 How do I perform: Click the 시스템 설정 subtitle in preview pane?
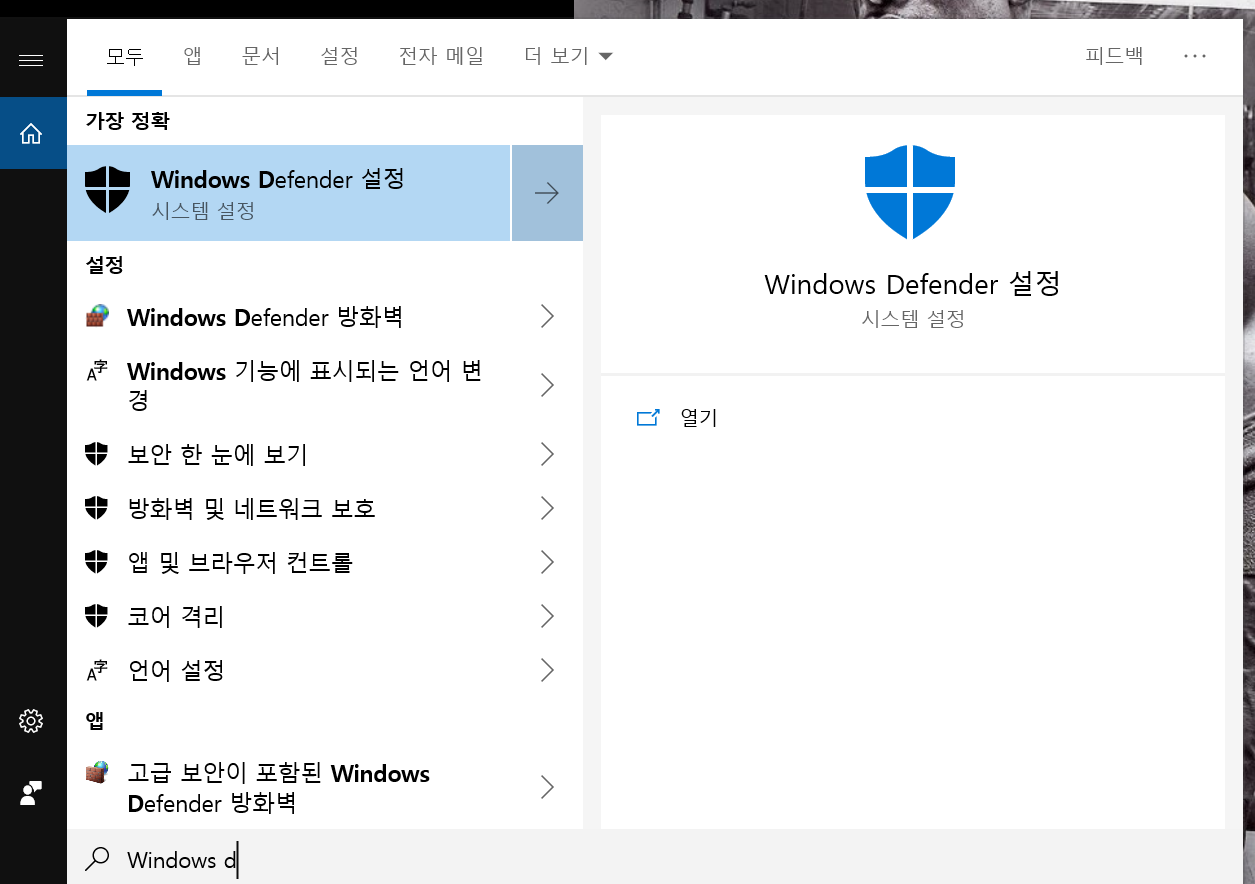(x=913, y=319)
